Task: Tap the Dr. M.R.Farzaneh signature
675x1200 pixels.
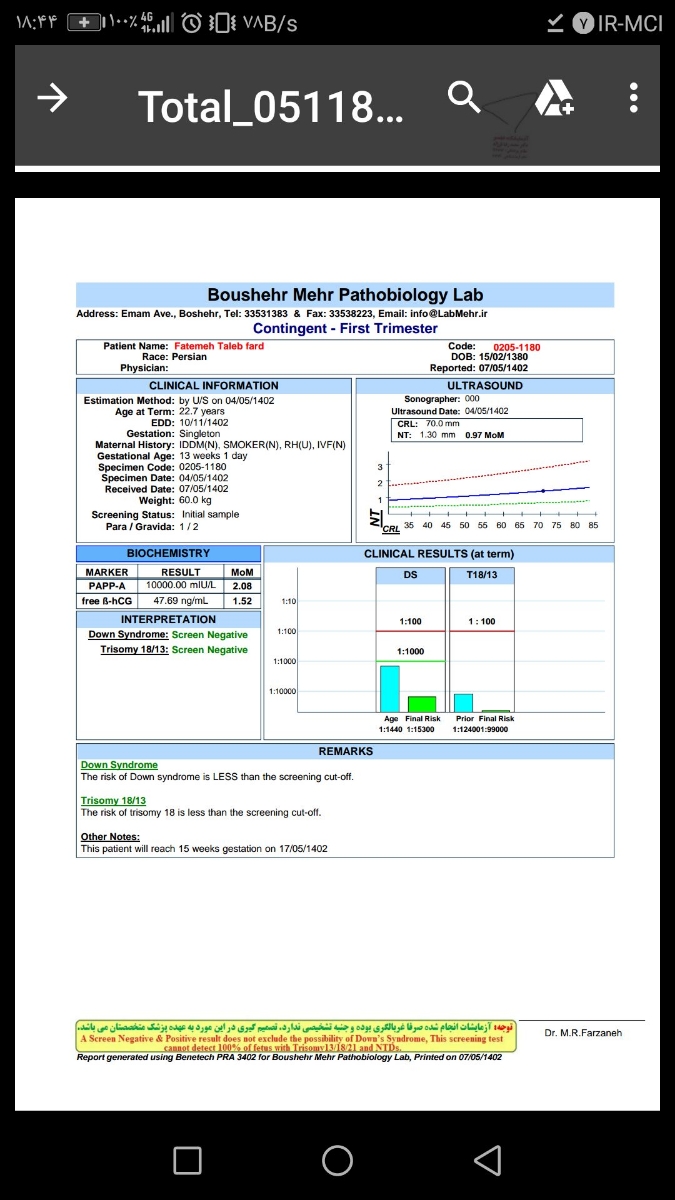Action: pos(583,1032)
